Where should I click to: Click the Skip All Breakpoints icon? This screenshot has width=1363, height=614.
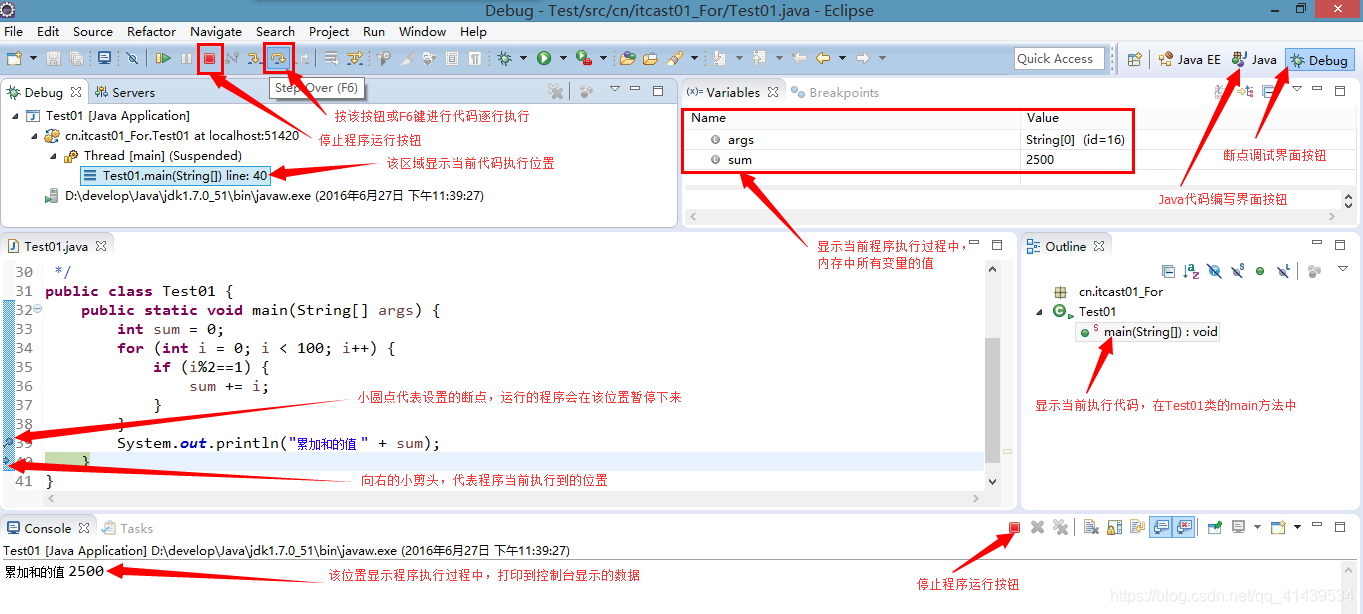[x=132, y=58]
